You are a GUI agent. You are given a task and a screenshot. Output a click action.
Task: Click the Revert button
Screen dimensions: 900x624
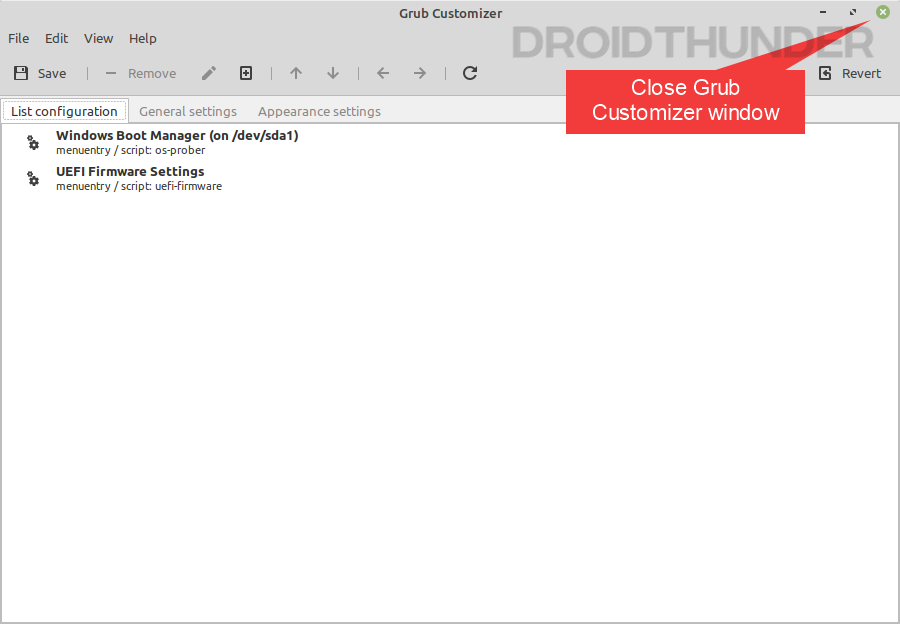[x=850, y=73]
